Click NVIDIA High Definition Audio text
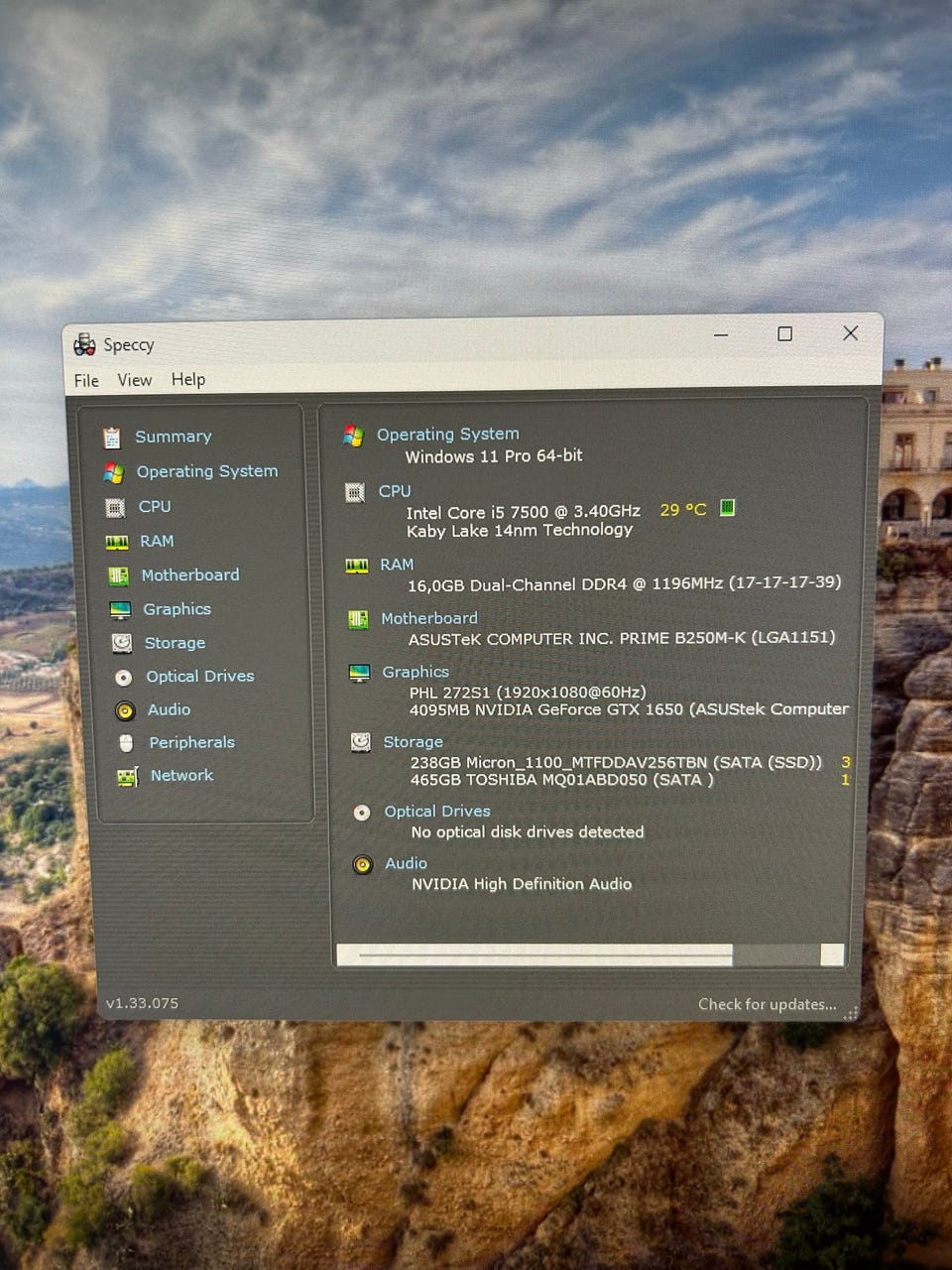Viewport: 952px width, 1270px height. pyautogui.click(x=522, y=884)
